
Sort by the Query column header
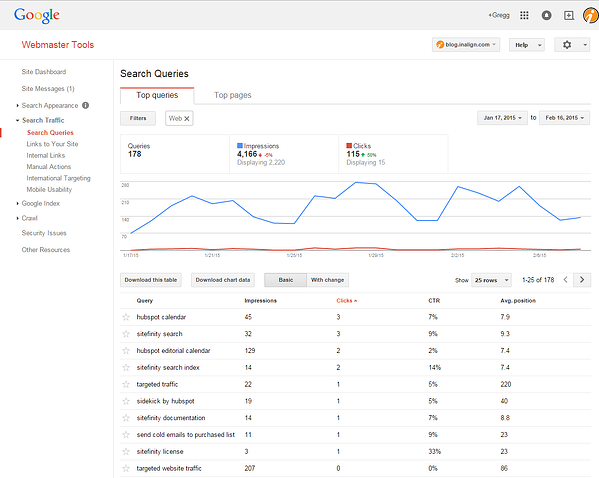point(145,301)
